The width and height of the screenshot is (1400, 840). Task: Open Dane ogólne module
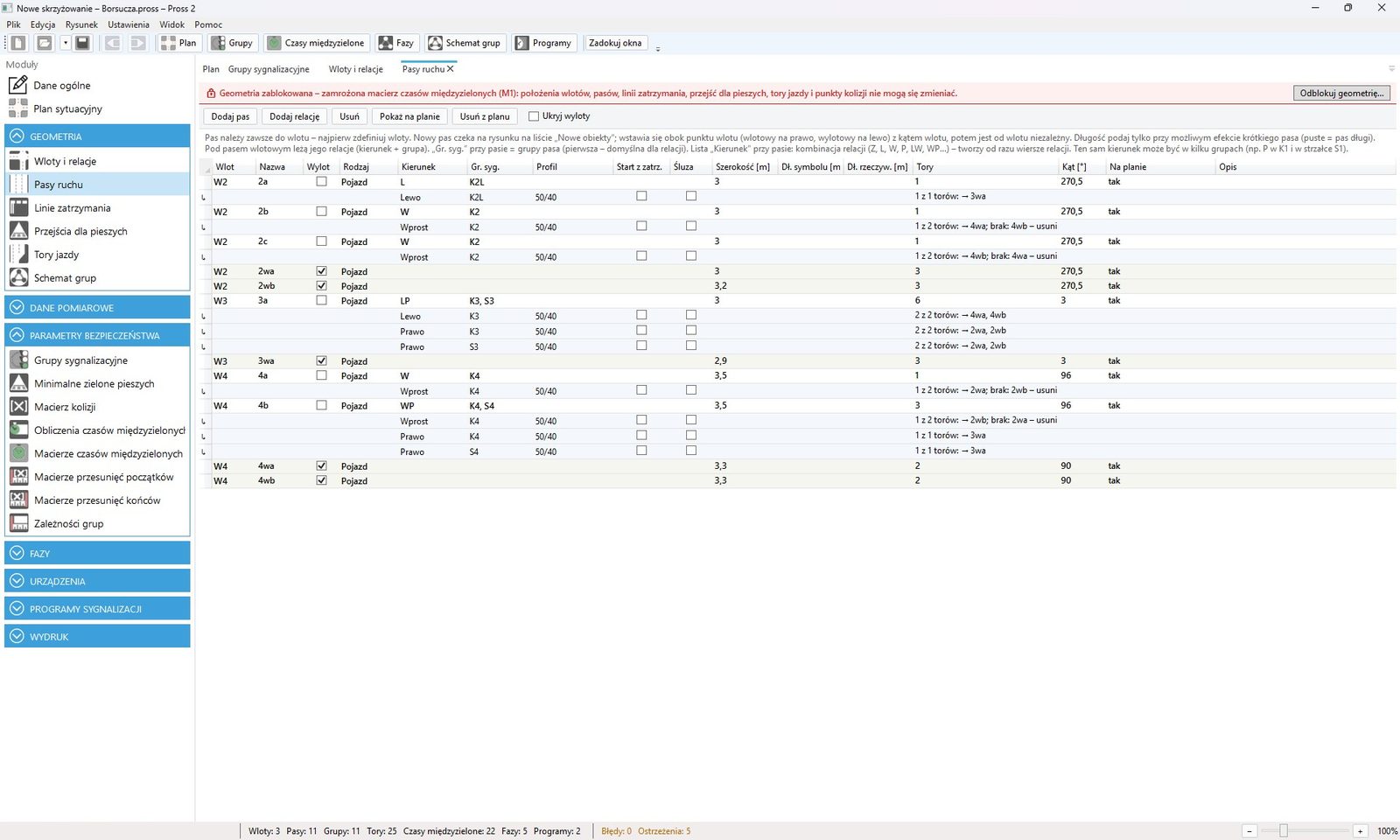61,86
